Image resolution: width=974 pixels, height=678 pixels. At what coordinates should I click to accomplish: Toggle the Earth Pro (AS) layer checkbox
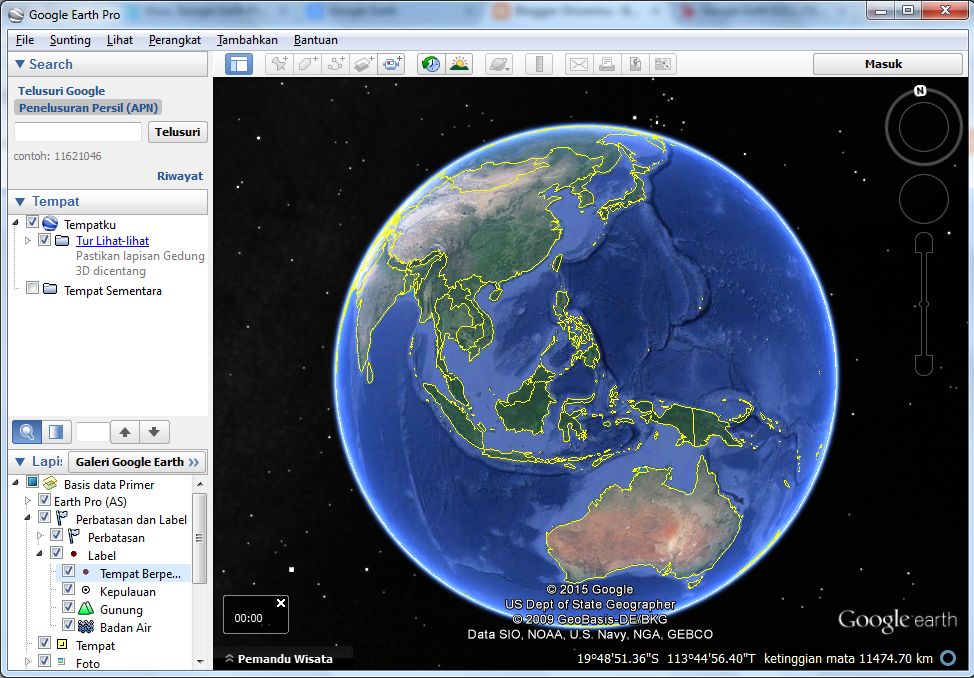tap(44, 499)
